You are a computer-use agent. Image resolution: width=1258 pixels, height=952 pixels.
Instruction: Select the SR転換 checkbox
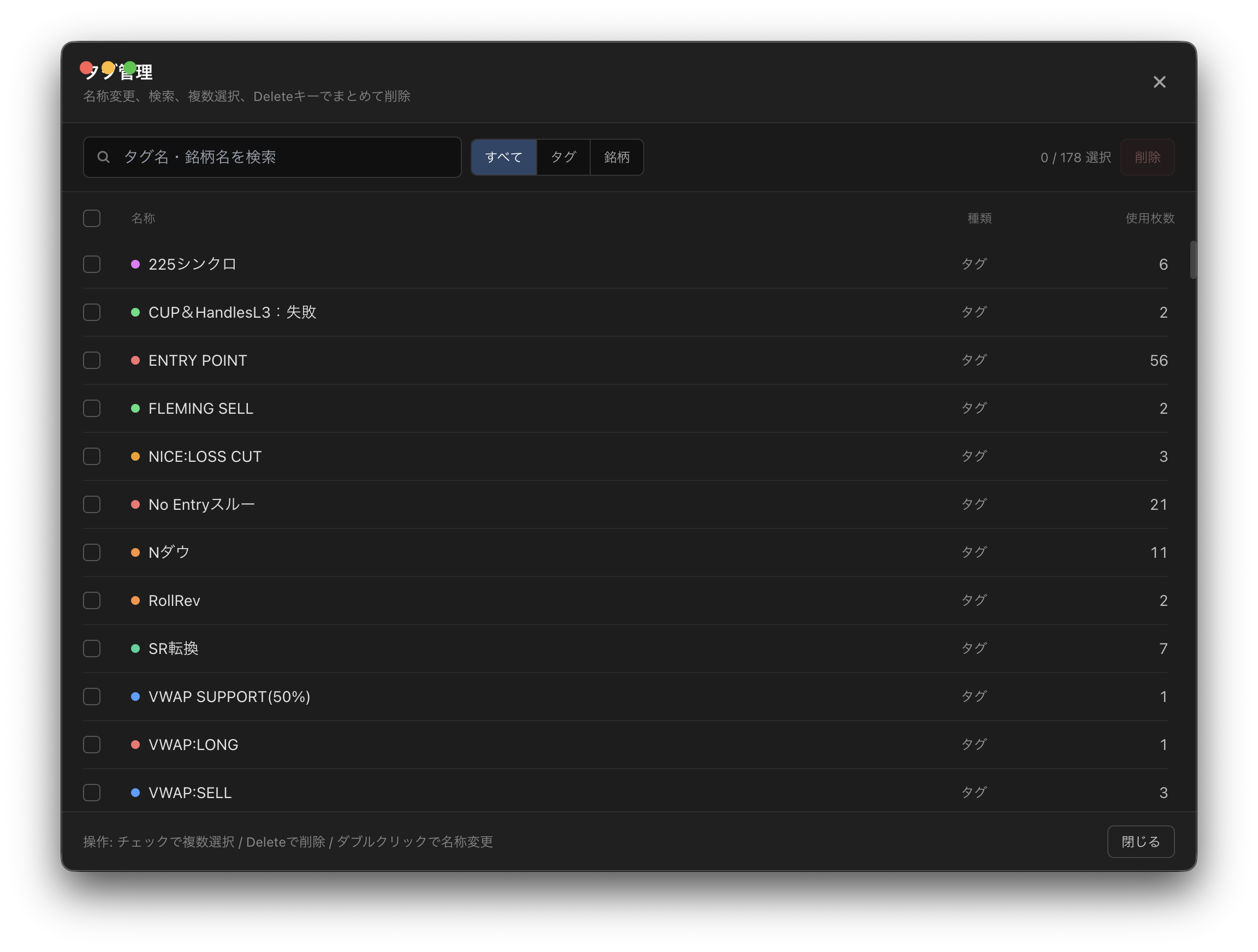[92, 648]
